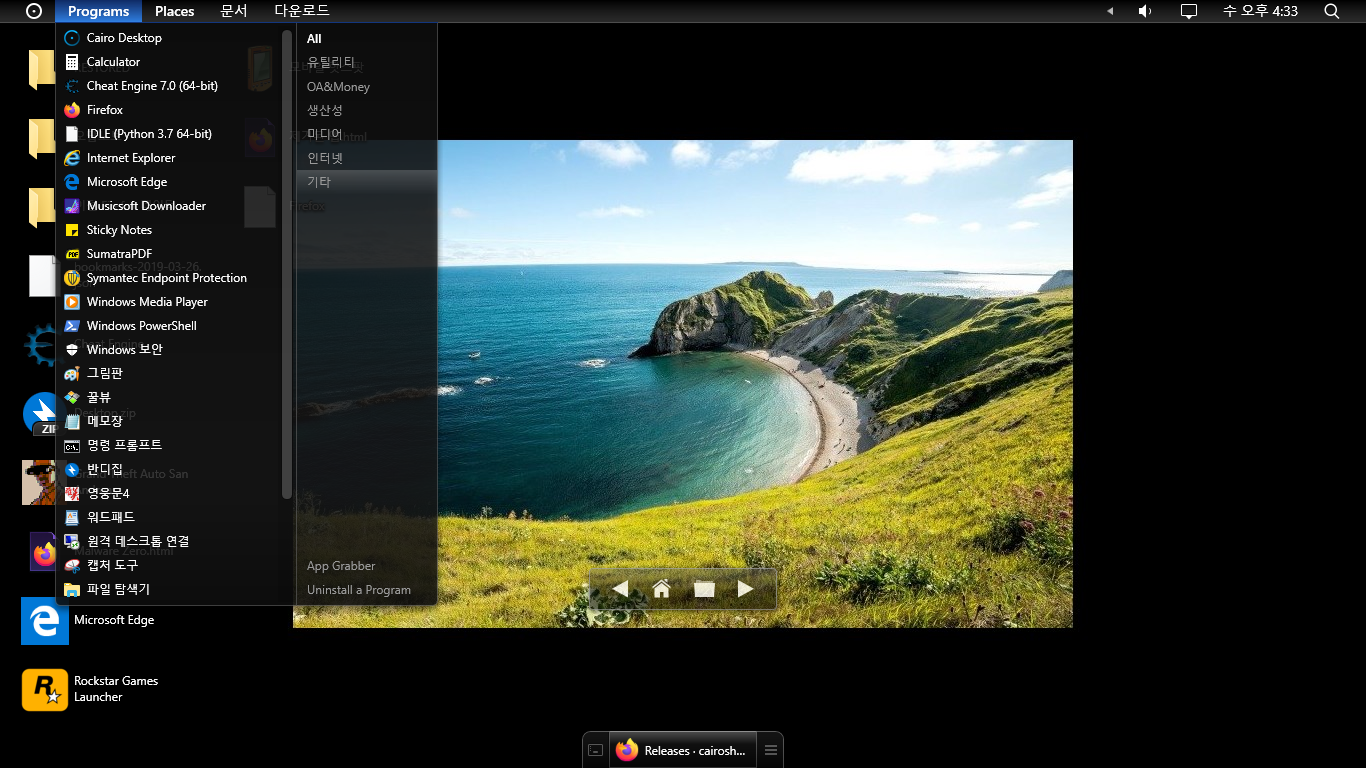The width and height of the screenshot is (1366, 768).
Task: Open the Programs menu
Action: [x=98, y=11]
